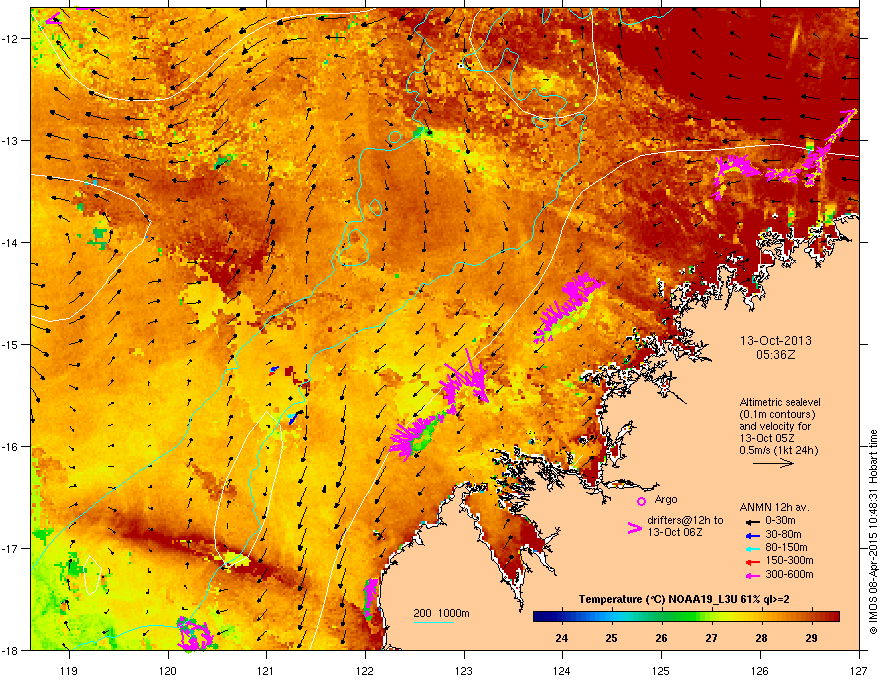Click the 127 longitude axis label

[859, 670]
